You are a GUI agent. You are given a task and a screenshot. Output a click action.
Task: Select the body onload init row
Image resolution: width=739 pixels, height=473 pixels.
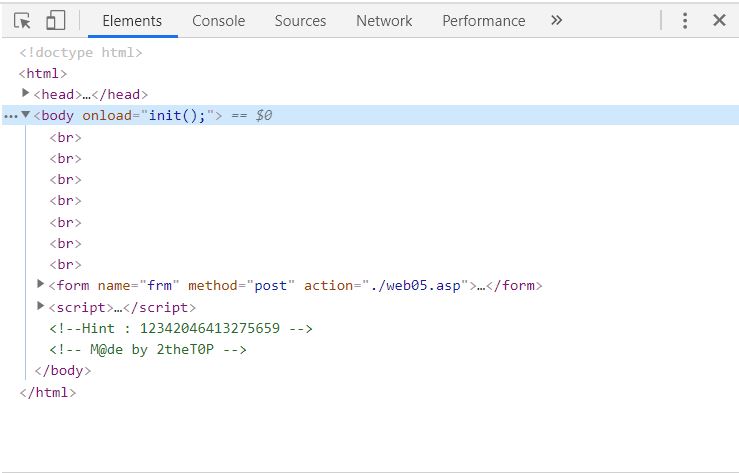tap(370, 115)
